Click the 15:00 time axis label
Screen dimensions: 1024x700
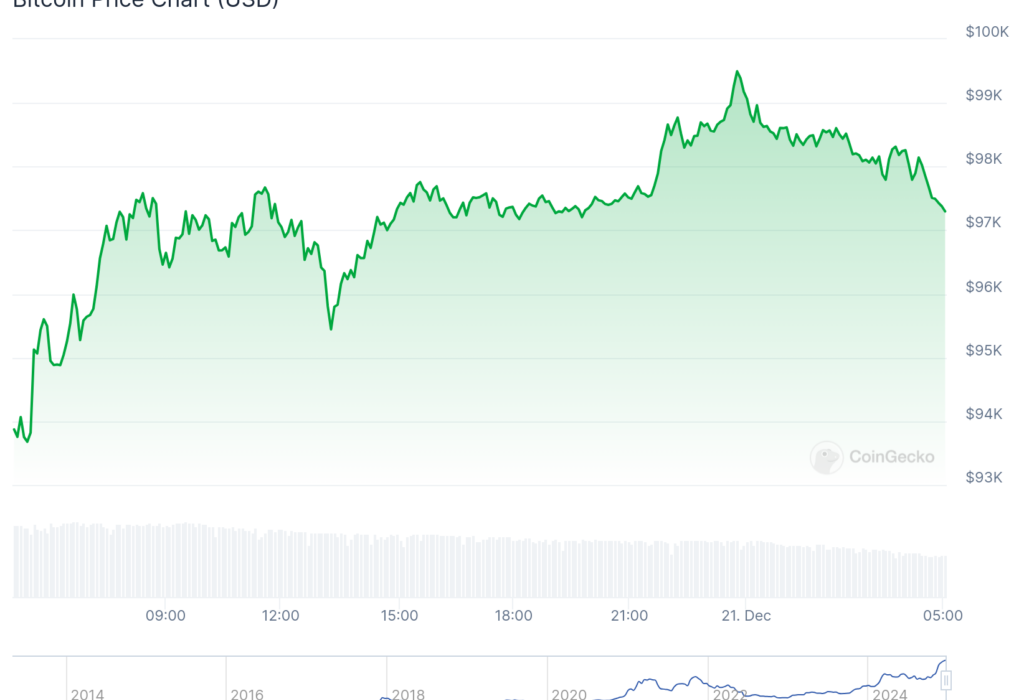click(399, 615)
